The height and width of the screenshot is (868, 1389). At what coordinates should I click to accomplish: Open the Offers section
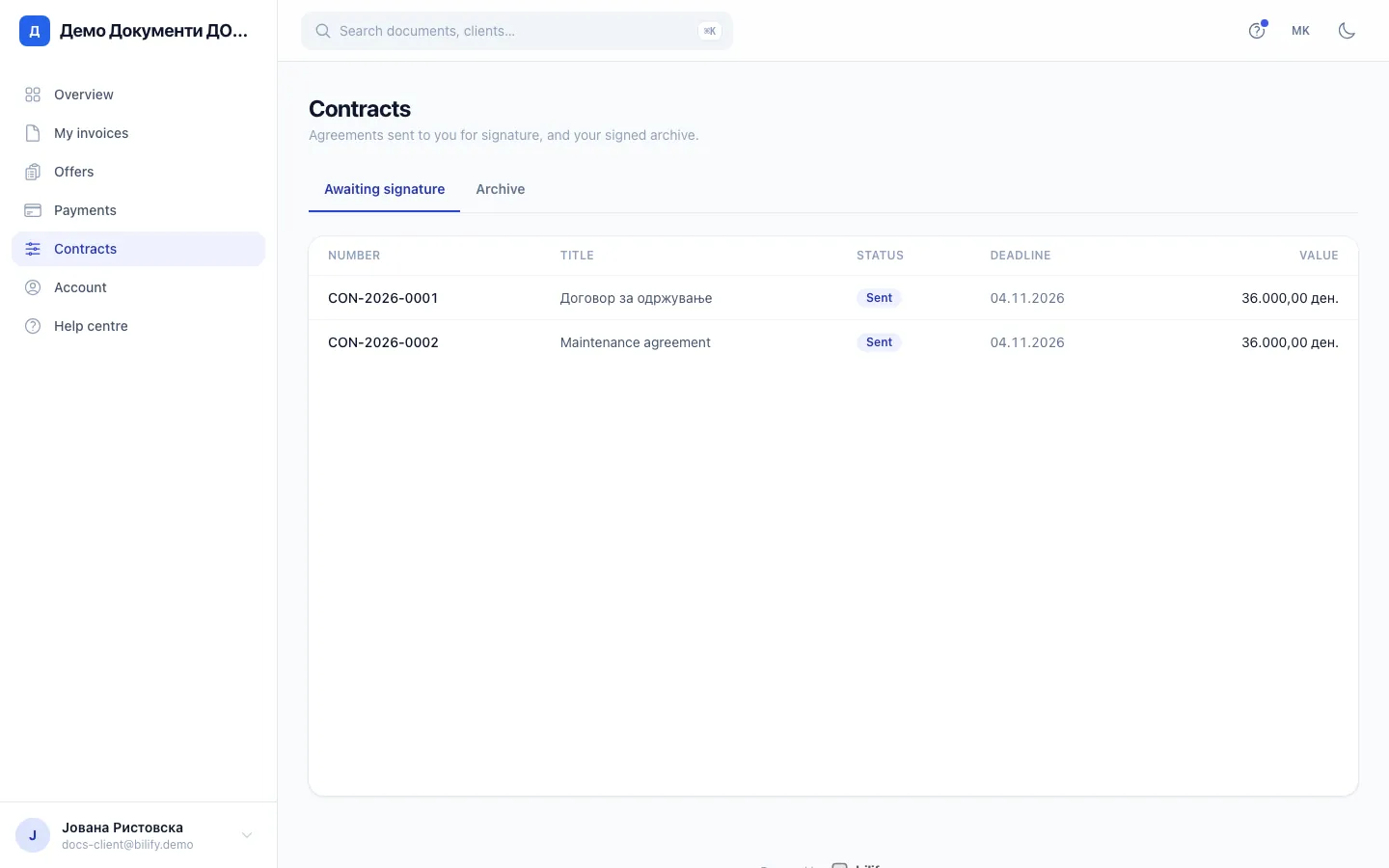pos(139,172)
